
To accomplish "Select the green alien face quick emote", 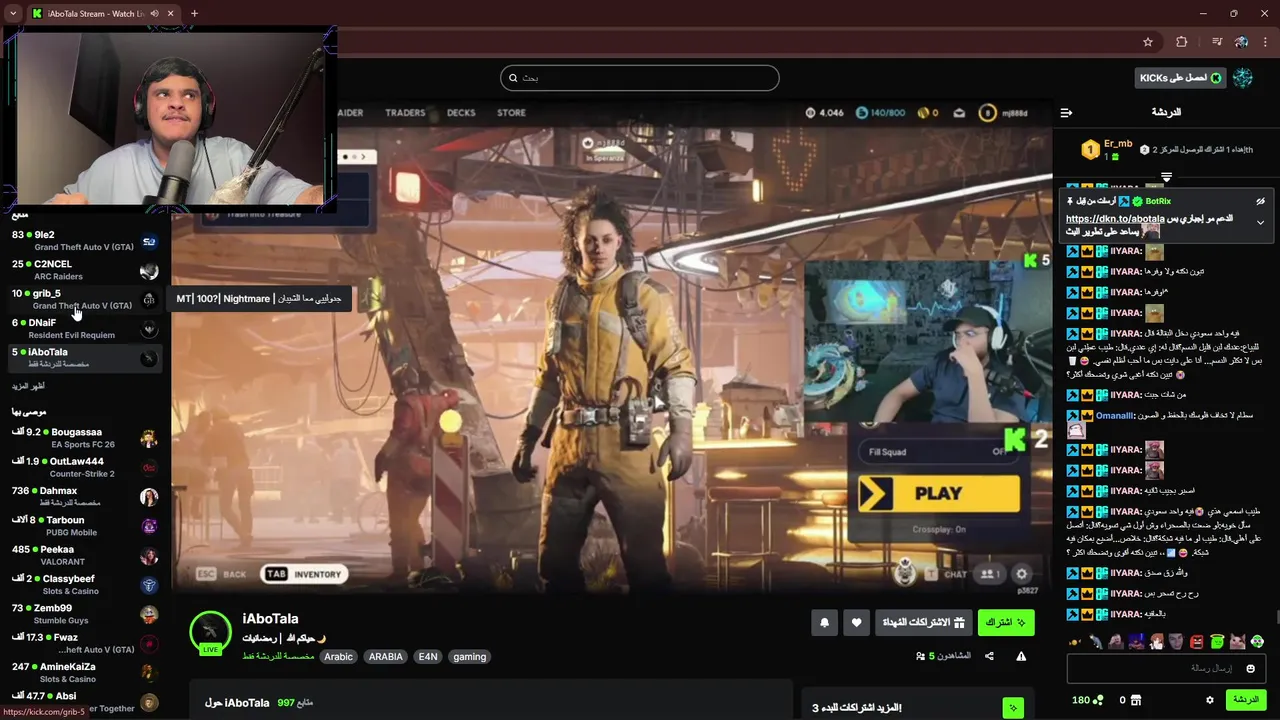I will [x=1257, y=641].
